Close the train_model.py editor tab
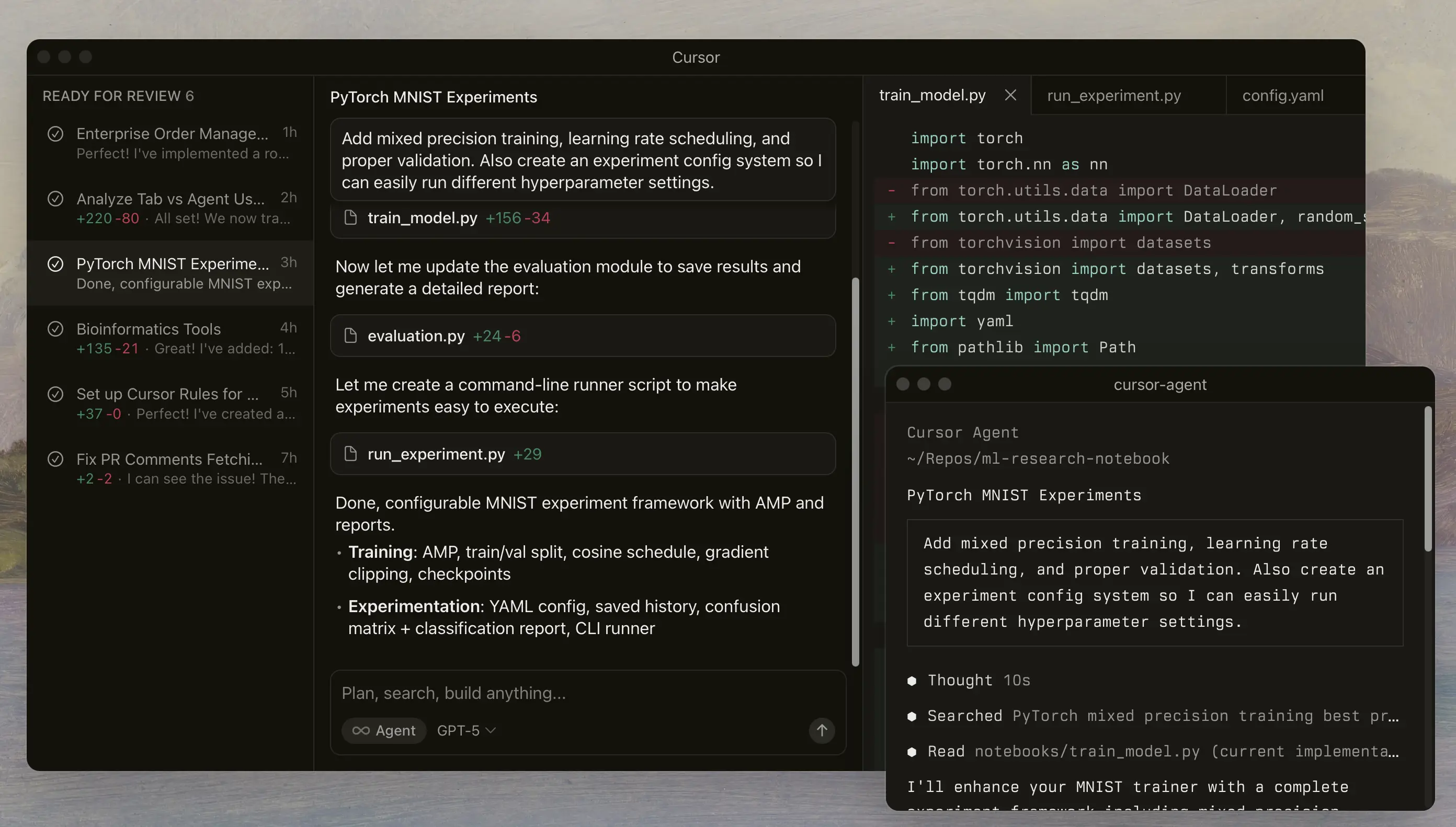Image resolution: width=1456 pixels, height=827 pixels. tap(1010, 96)
